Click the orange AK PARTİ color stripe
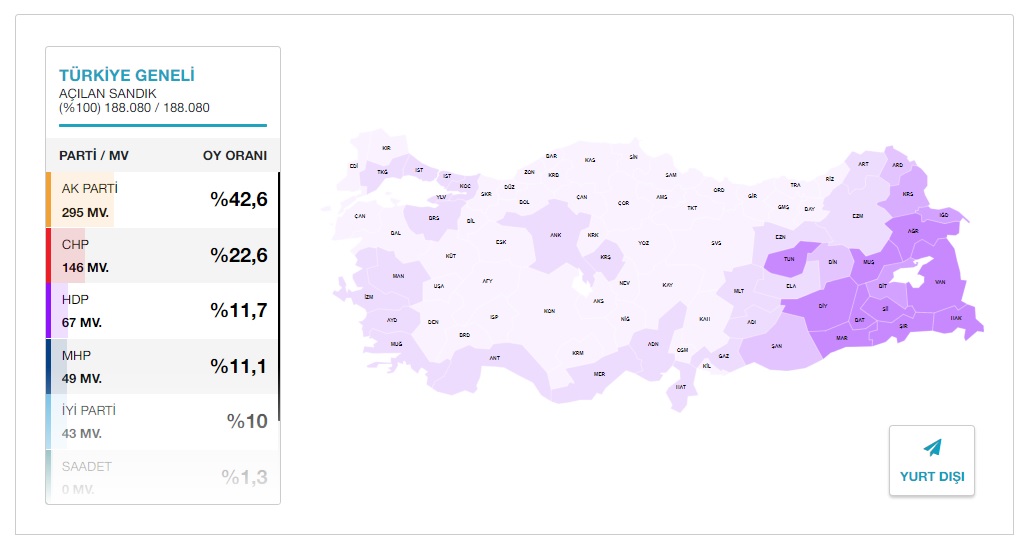This screenshot has width=1025, height=548. pos(48,199)
